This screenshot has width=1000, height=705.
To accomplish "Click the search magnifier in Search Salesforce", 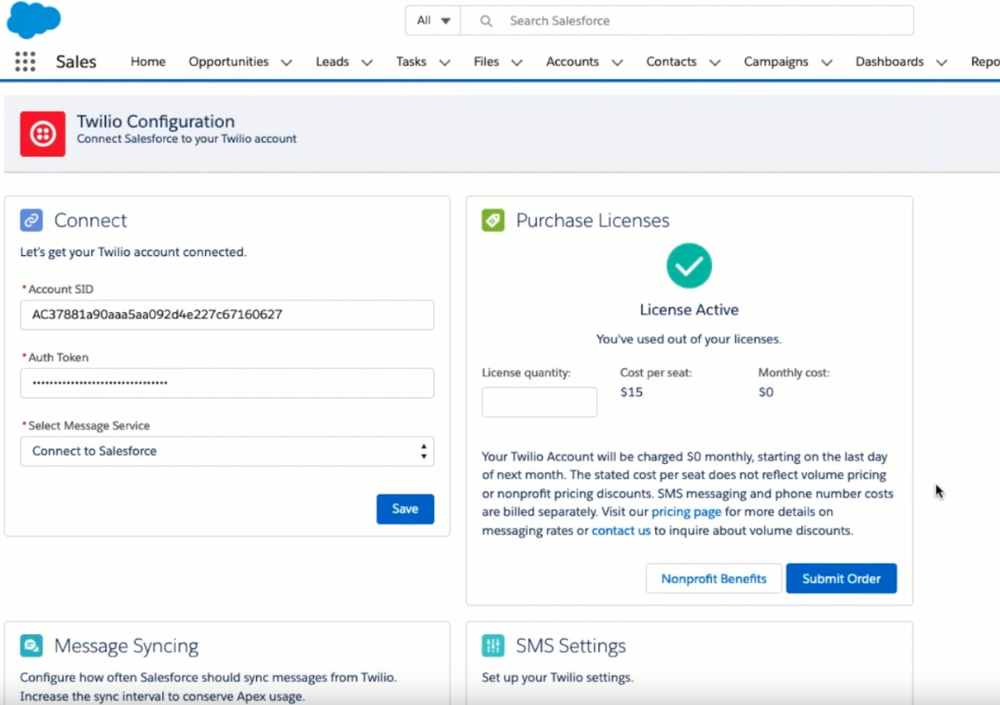I will coord(485,20).
